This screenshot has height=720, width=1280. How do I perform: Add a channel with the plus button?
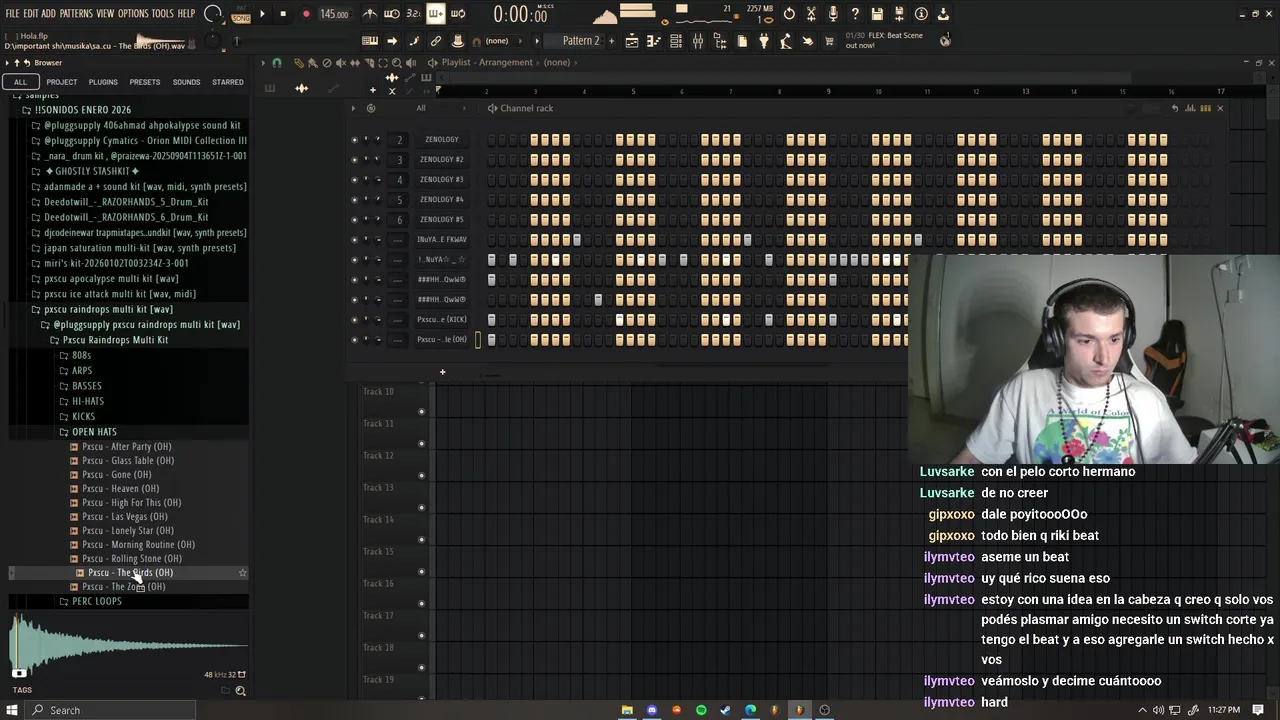(442, 372)
